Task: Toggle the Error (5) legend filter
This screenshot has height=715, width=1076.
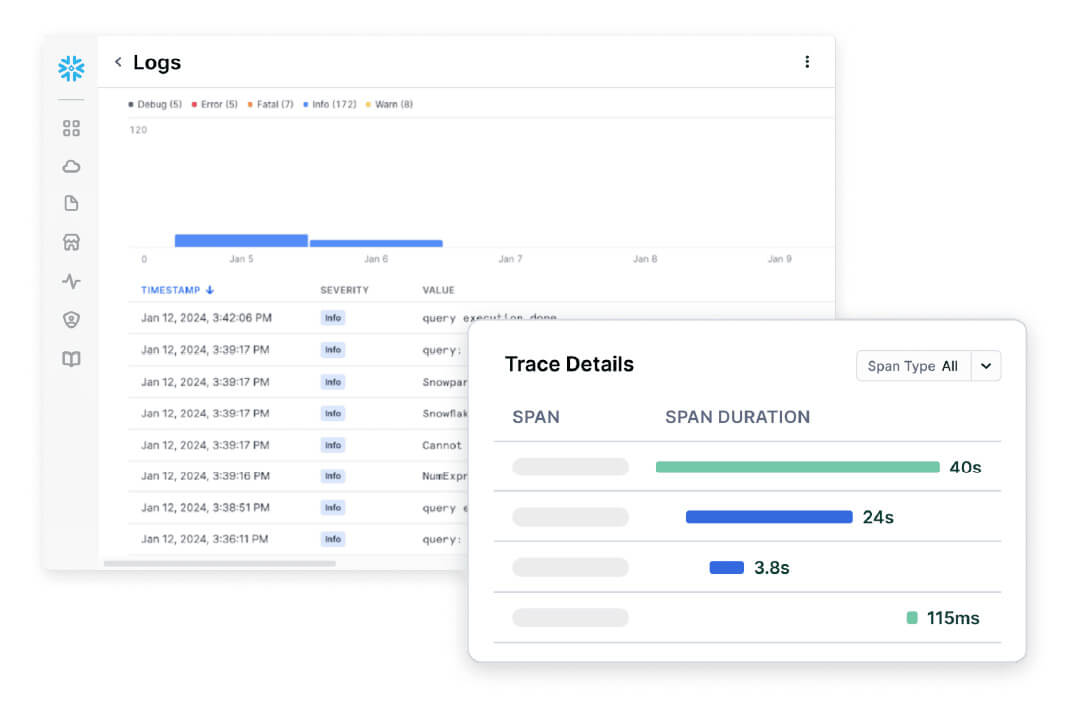Action: (215, 104)
